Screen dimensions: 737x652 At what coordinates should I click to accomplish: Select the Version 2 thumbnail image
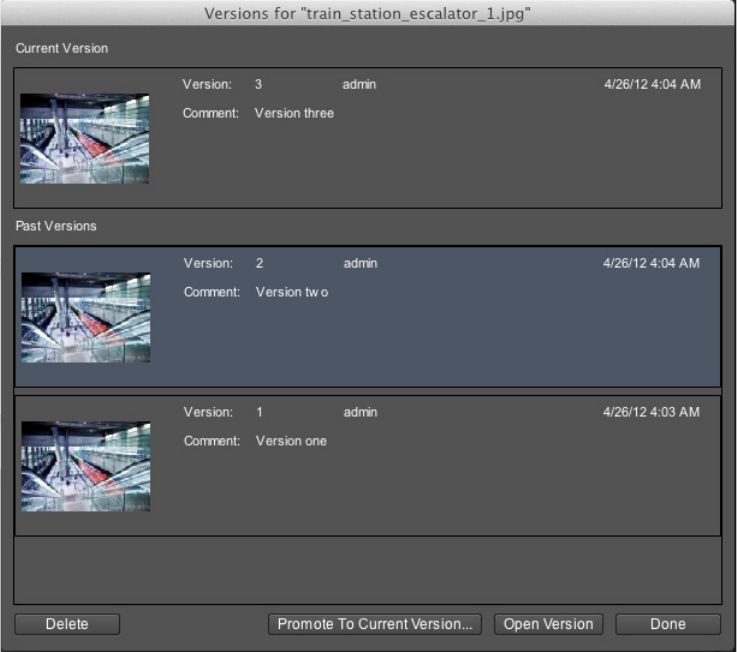[x=86, y=317]
